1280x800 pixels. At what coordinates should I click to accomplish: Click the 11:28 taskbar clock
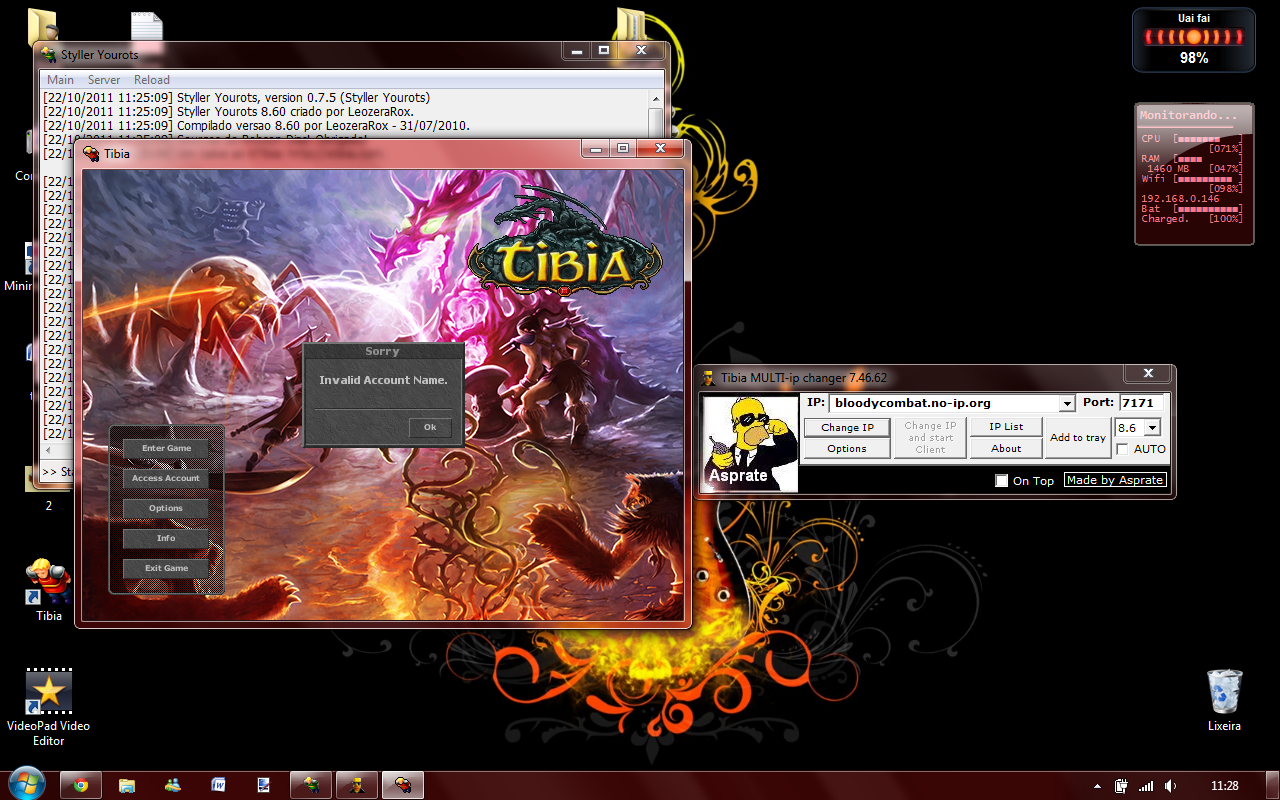1224,786
